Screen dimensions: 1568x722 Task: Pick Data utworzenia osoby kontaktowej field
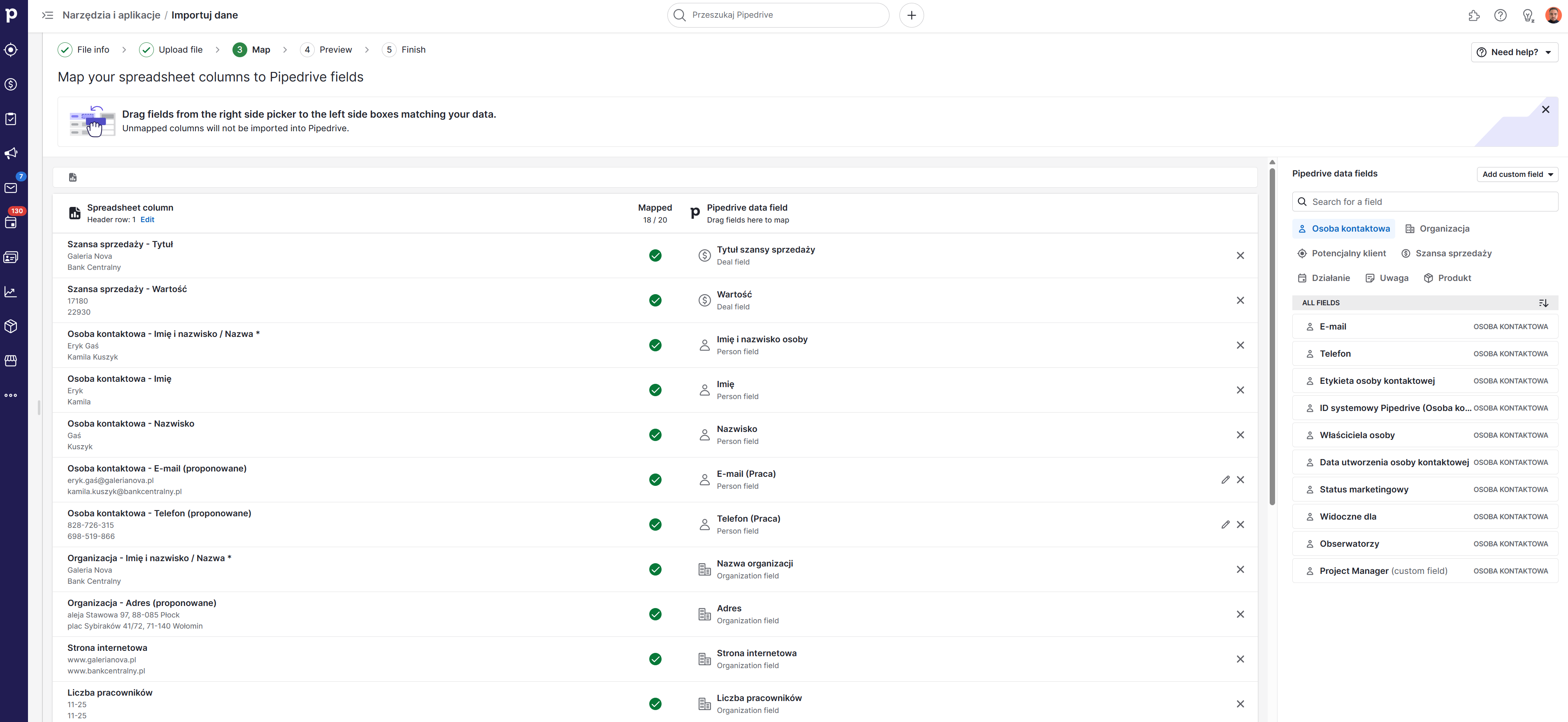pos(1425,463)
